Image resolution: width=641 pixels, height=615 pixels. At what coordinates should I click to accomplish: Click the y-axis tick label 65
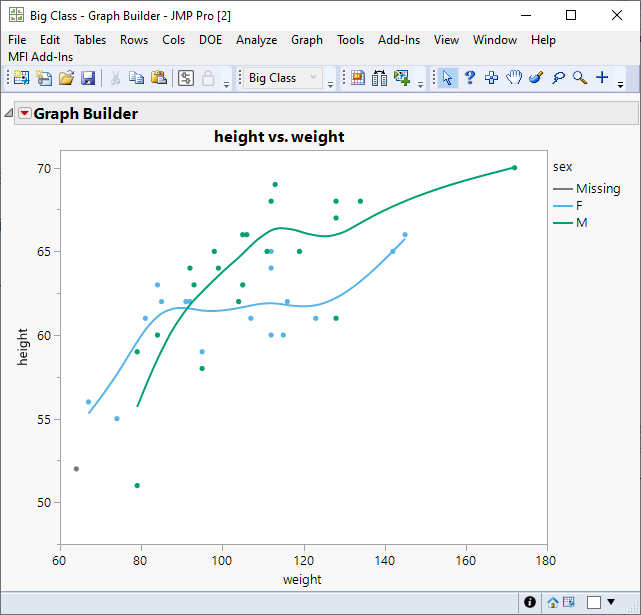pos(44,251)
